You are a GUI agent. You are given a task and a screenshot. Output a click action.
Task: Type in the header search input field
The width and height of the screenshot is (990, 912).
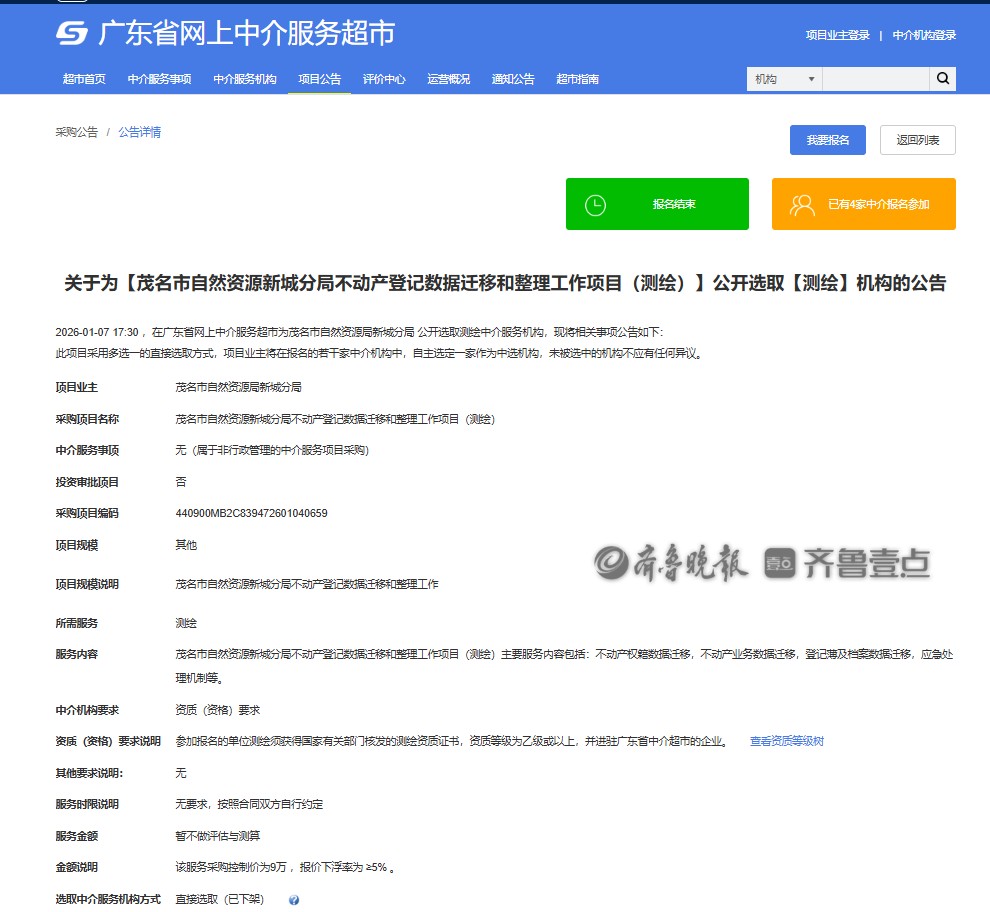pyautogui.click(x=875, y=79)
